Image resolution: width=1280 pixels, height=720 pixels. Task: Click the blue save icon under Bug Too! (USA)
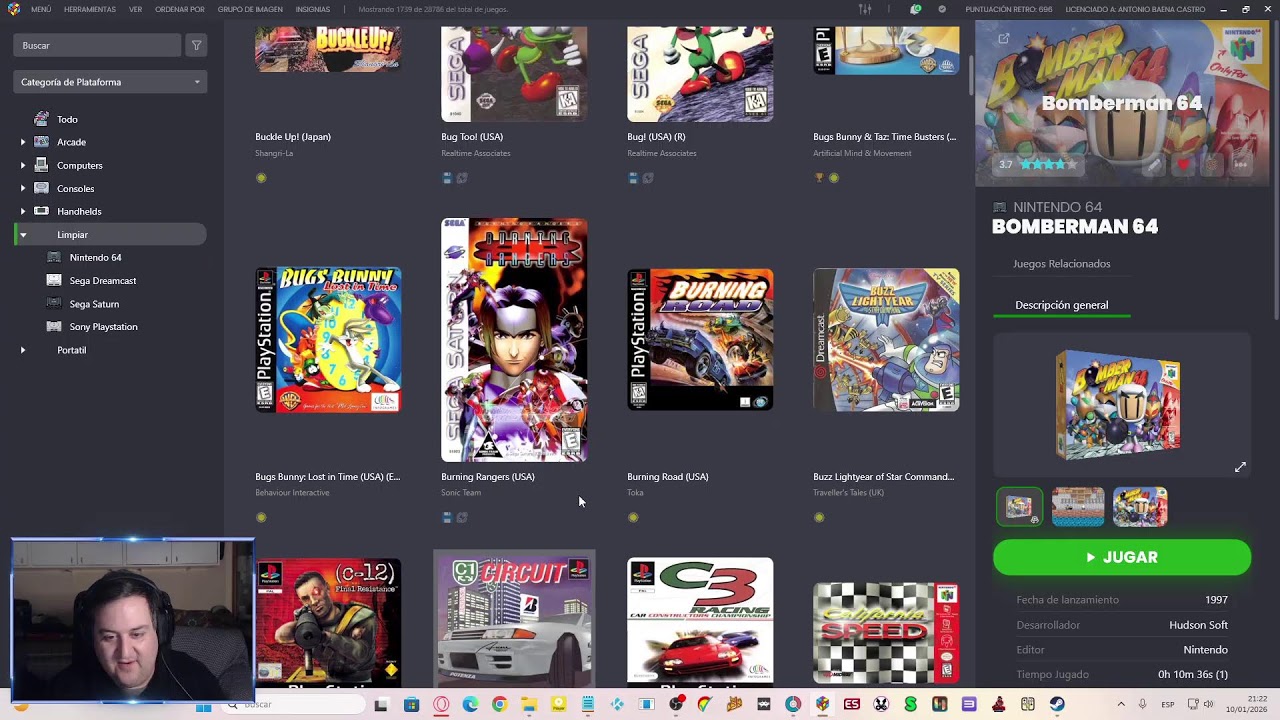[447, 178]
